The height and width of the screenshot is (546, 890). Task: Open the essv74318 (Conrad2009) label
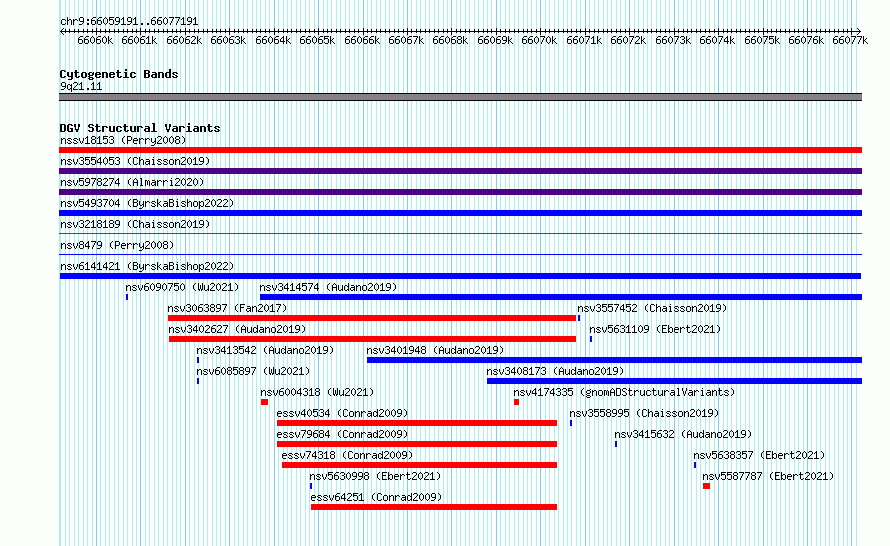coord(347,455)
